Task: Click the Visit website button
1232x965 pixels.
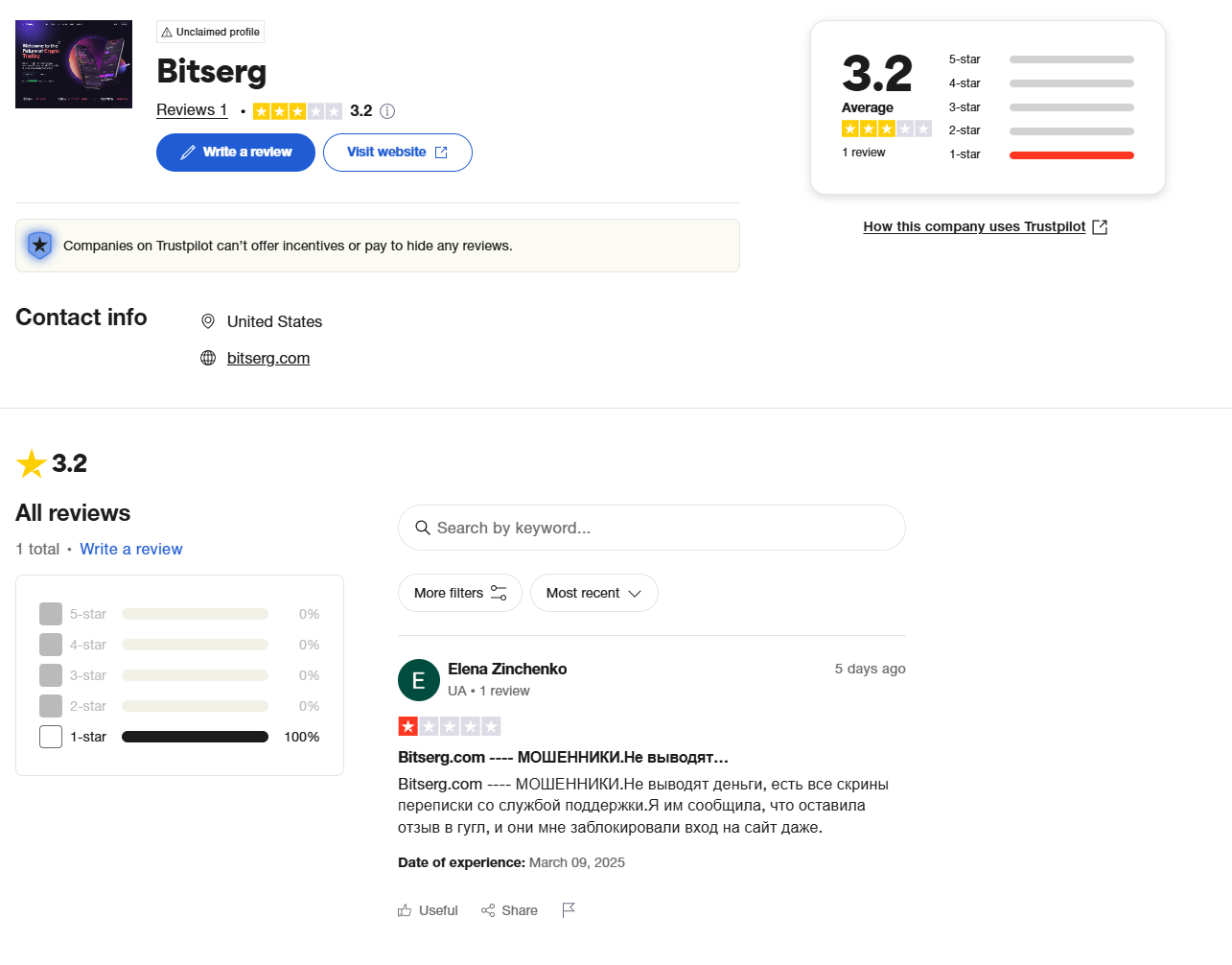Action: 398,153
